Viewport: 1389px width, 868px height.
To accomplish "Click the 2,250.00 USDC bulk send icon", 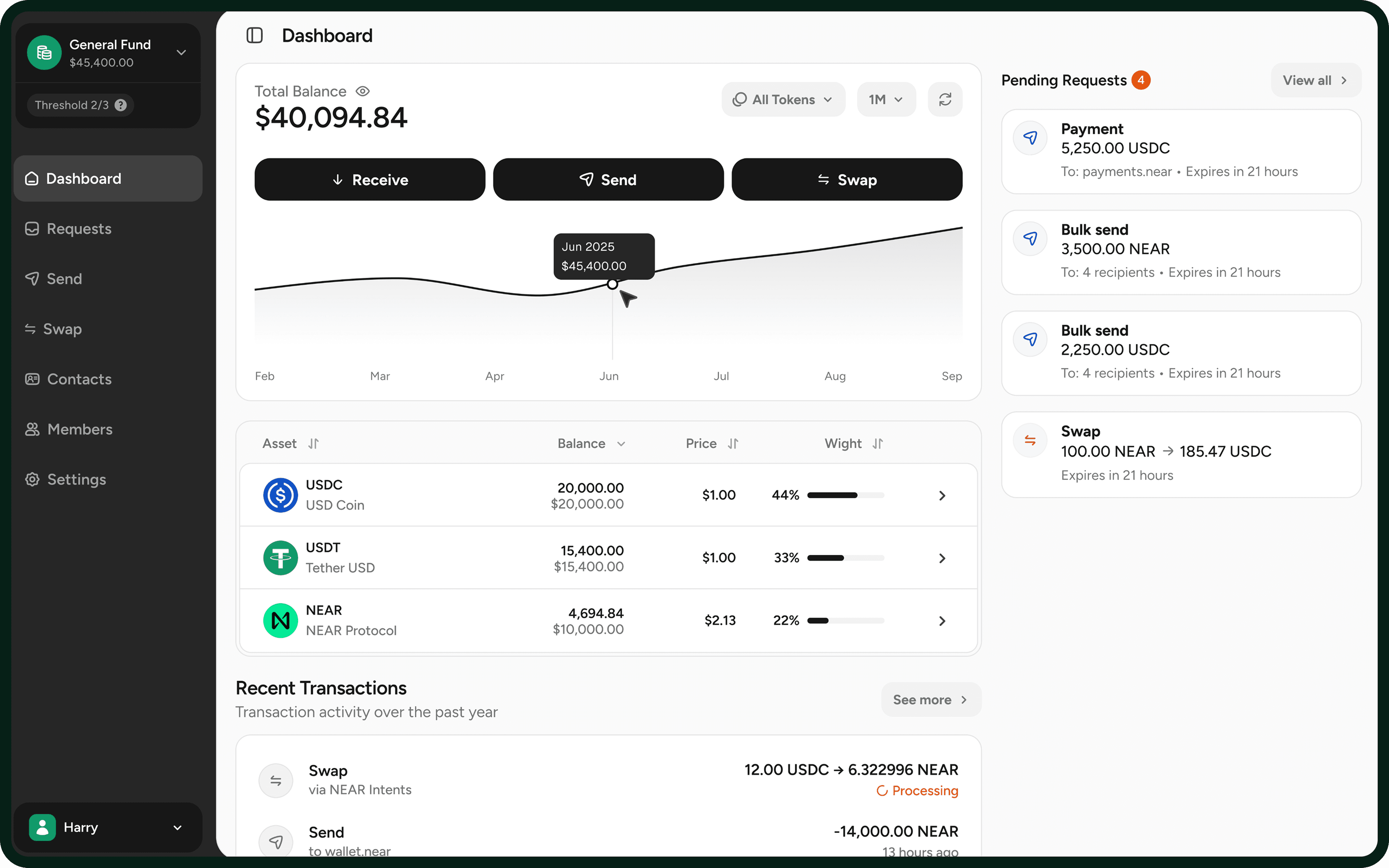I will [1030, 339].
